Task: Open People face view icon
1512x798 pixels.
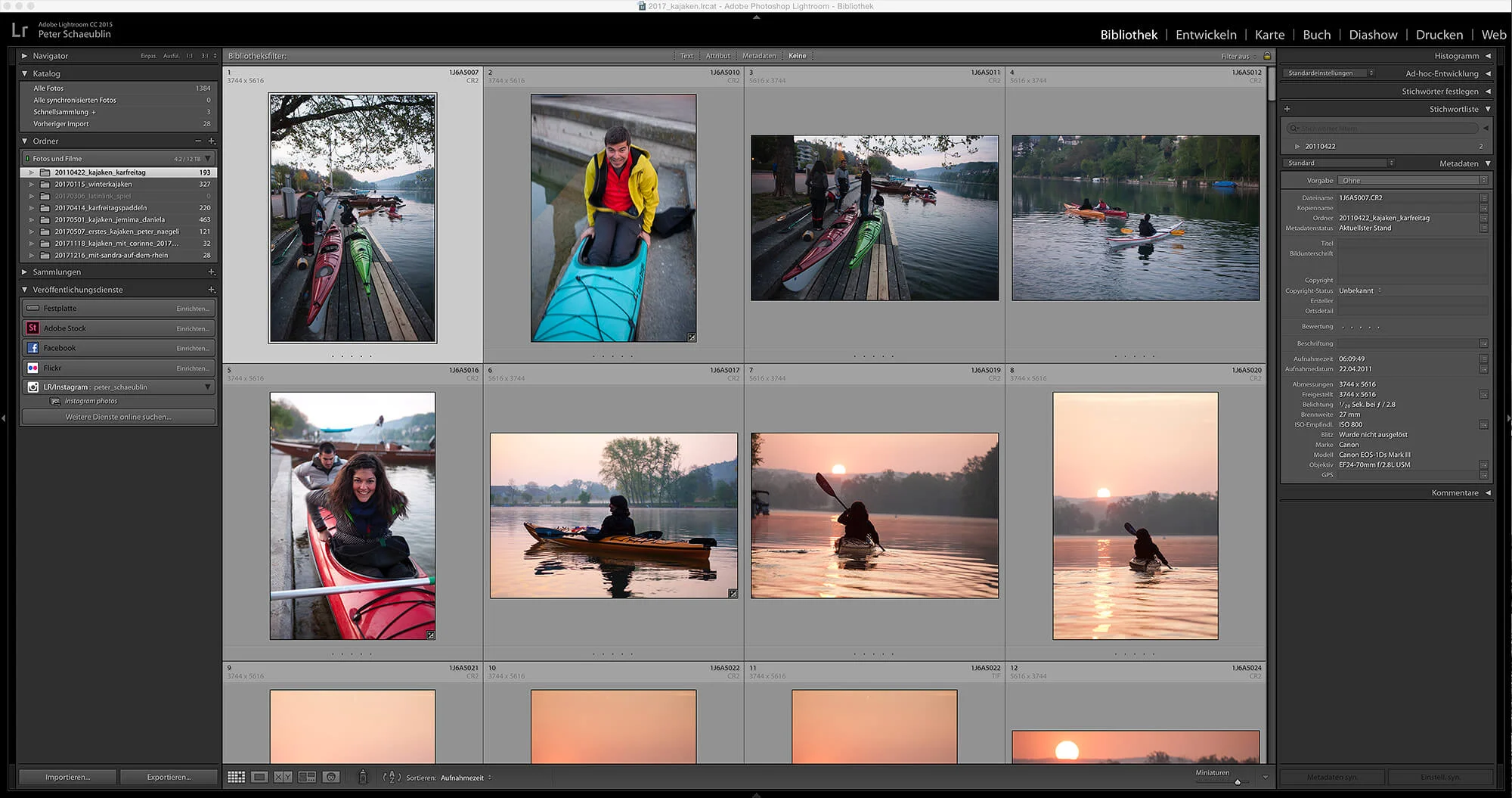Action: [x=330, y=777]
